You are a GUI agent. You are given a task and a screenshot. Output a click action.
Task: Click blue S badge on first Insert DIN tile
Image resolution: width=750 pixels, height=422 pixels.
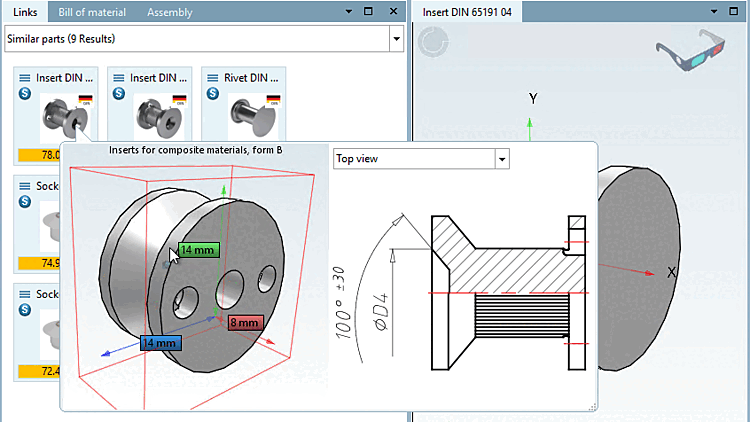click(x=25, y=94)
